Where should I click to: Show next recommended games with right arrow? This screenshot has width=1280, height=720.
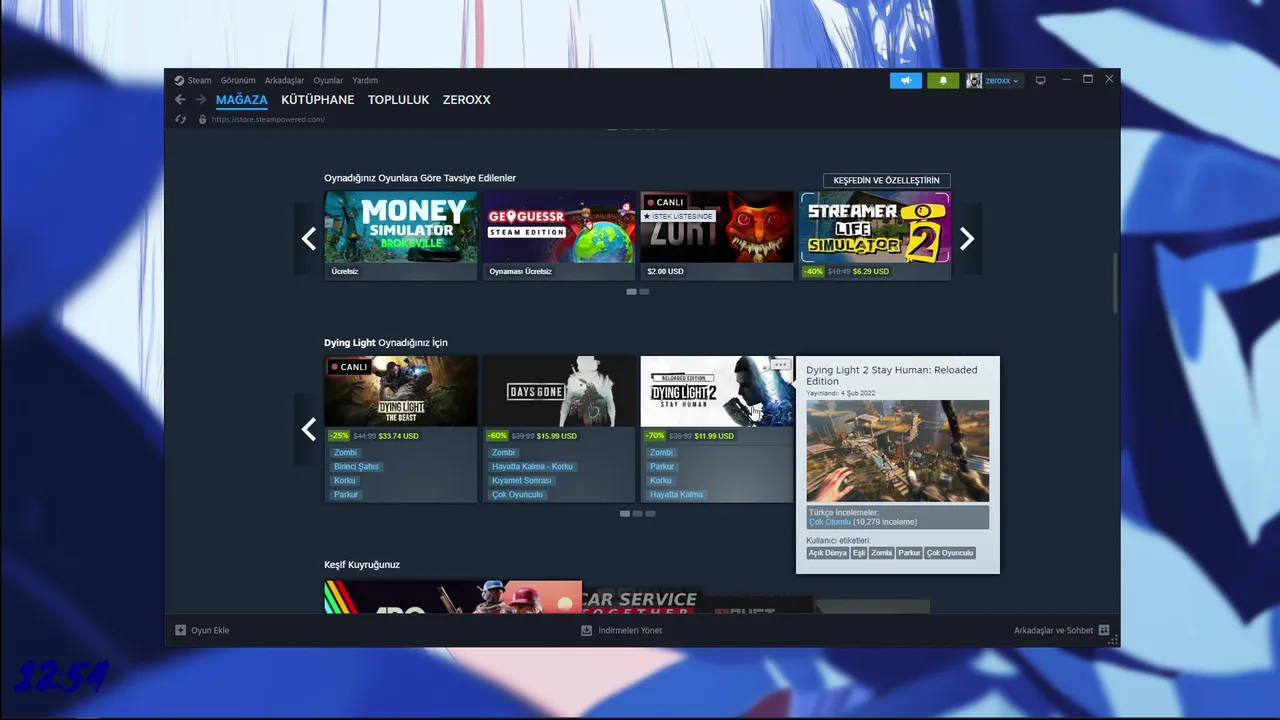[x=967, y=238]
